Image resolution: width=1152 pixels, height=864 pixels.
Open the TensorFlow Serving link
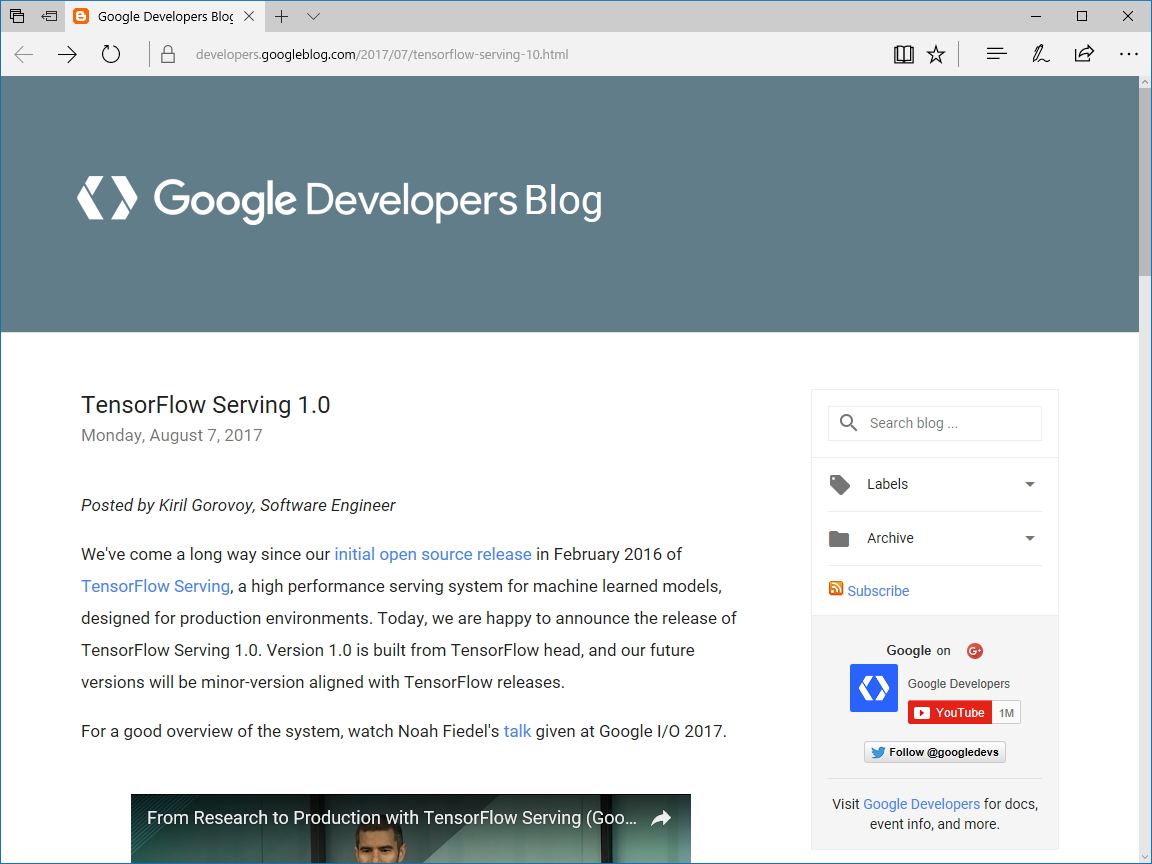(x=155, y=586)
